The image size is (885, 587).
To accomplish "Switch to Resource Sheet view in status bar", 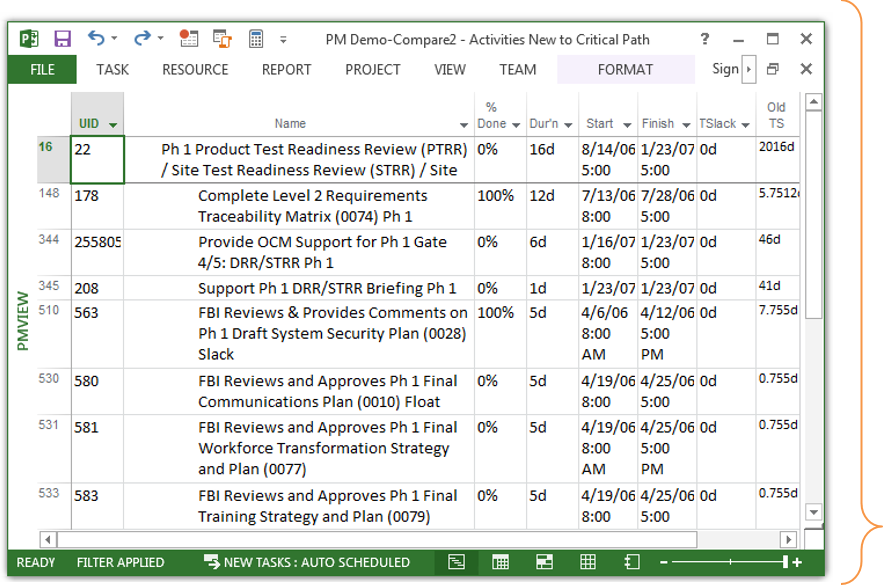I will click(x=588, y=562).
